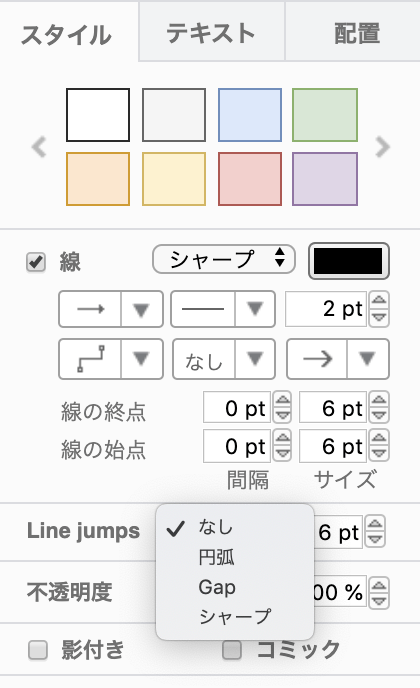Increase line width stepper
420x688 pixels.
point(379,301)
